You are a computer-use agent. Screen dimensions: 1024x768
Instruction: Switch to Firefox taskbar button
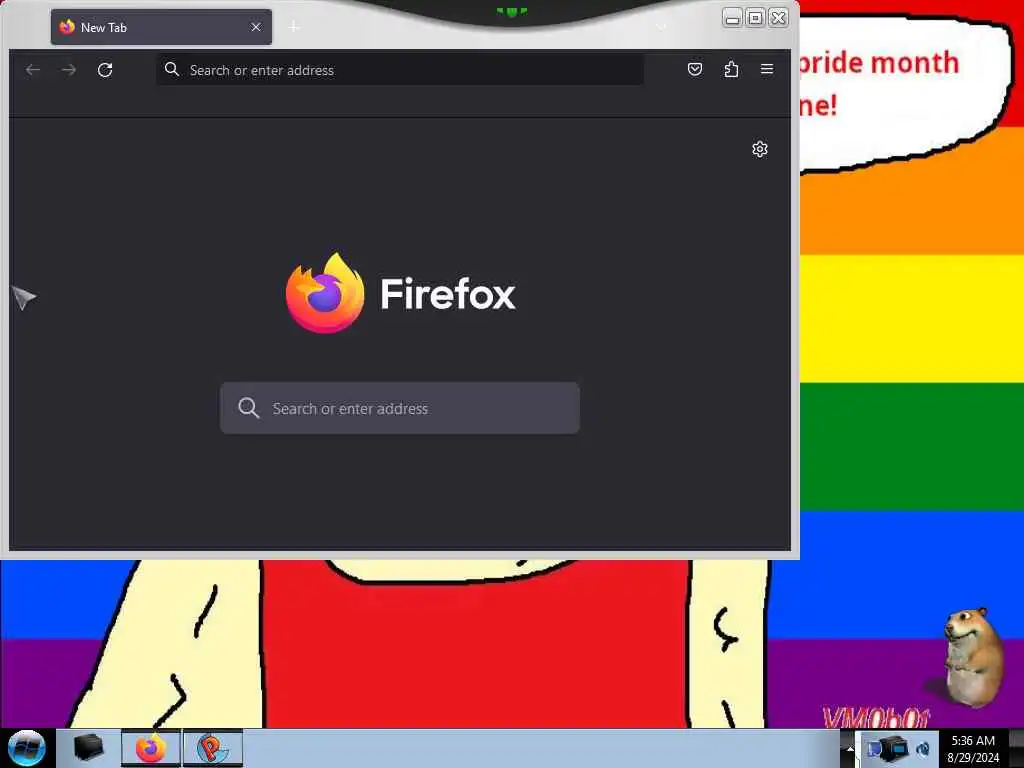(151, 748)
